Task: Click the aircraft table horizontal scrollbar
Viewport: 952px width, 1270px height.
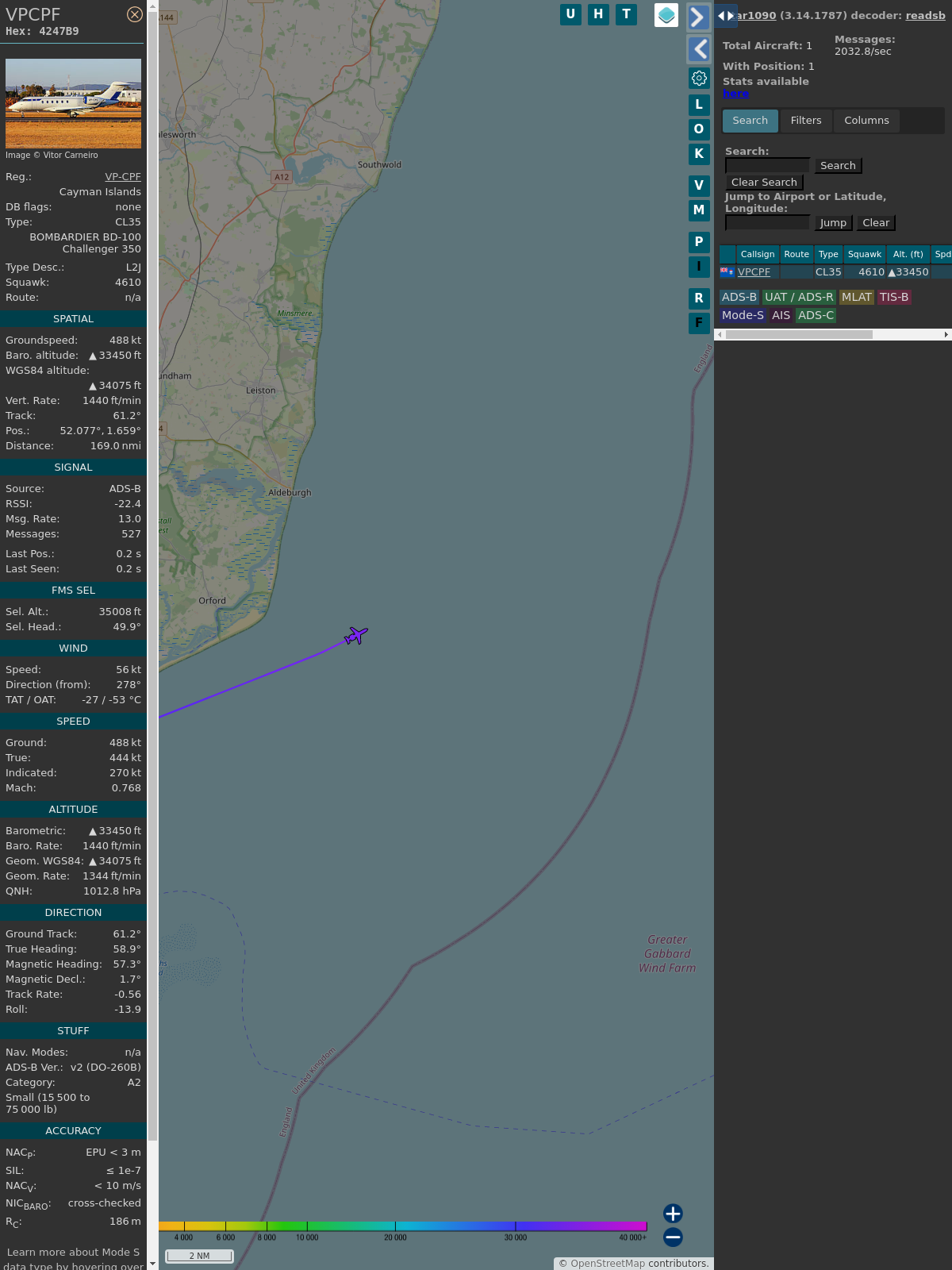Action: tap(799, 335)
